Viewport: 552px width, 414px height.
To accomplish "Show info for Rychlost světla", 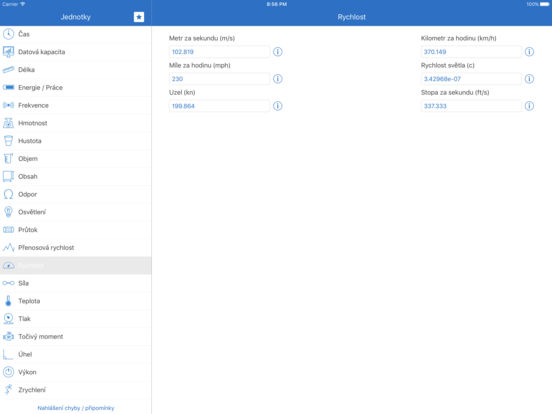I will pyautogui.click(x=529, y=79).
